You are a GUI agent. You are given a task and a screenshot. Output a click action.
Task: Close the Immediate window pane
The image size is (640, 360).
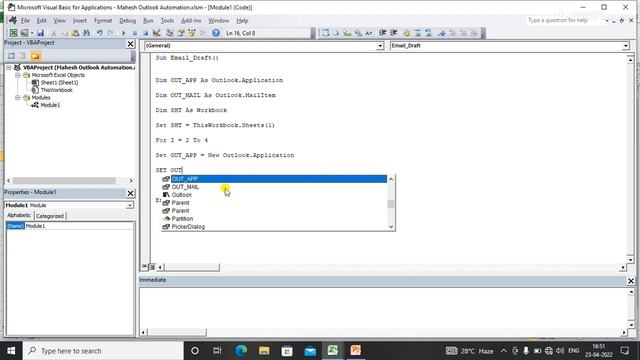pyautogui.click(x=631, y=281)
